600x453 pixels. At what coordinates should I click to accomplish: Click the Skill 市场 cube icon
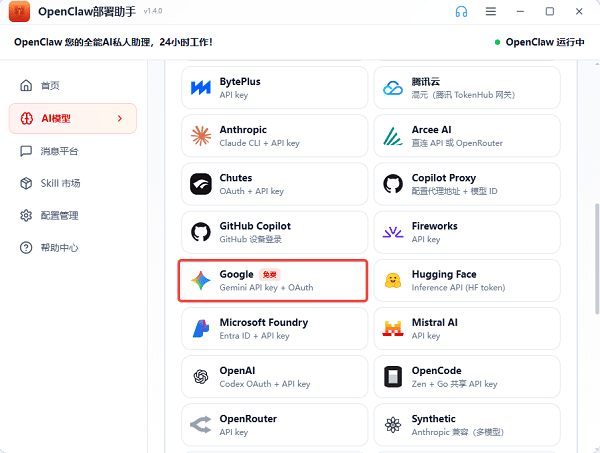point(26,183)
